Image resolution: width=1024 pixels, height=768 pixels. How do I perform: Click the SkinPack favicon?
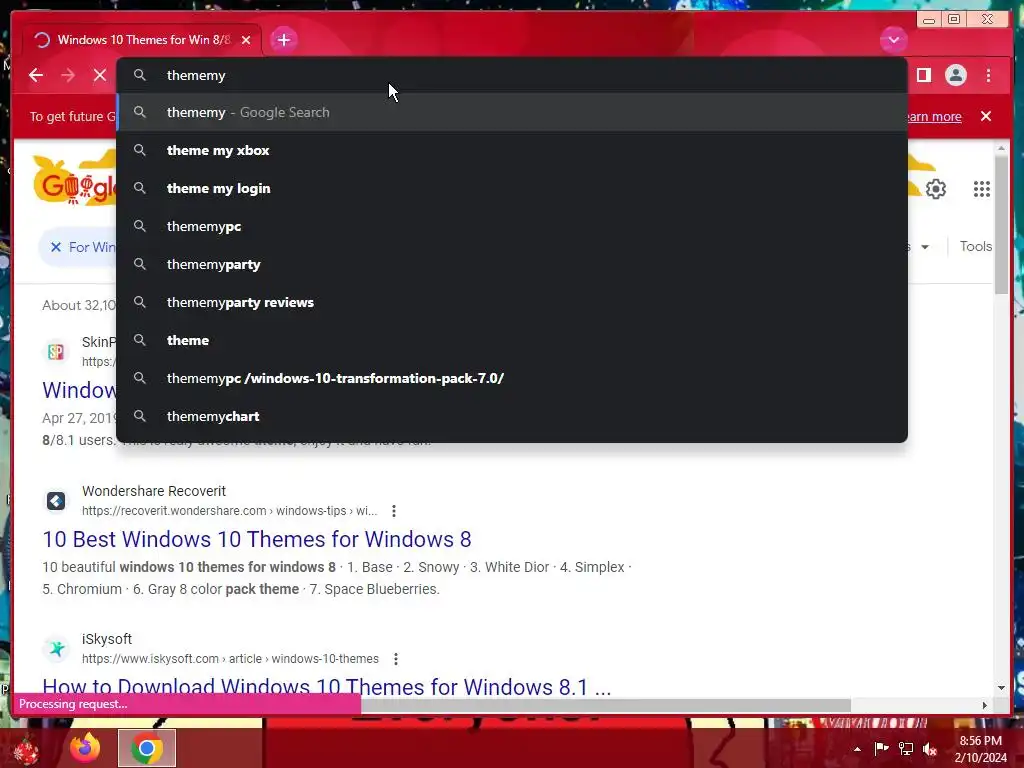[x=56, y=352]
